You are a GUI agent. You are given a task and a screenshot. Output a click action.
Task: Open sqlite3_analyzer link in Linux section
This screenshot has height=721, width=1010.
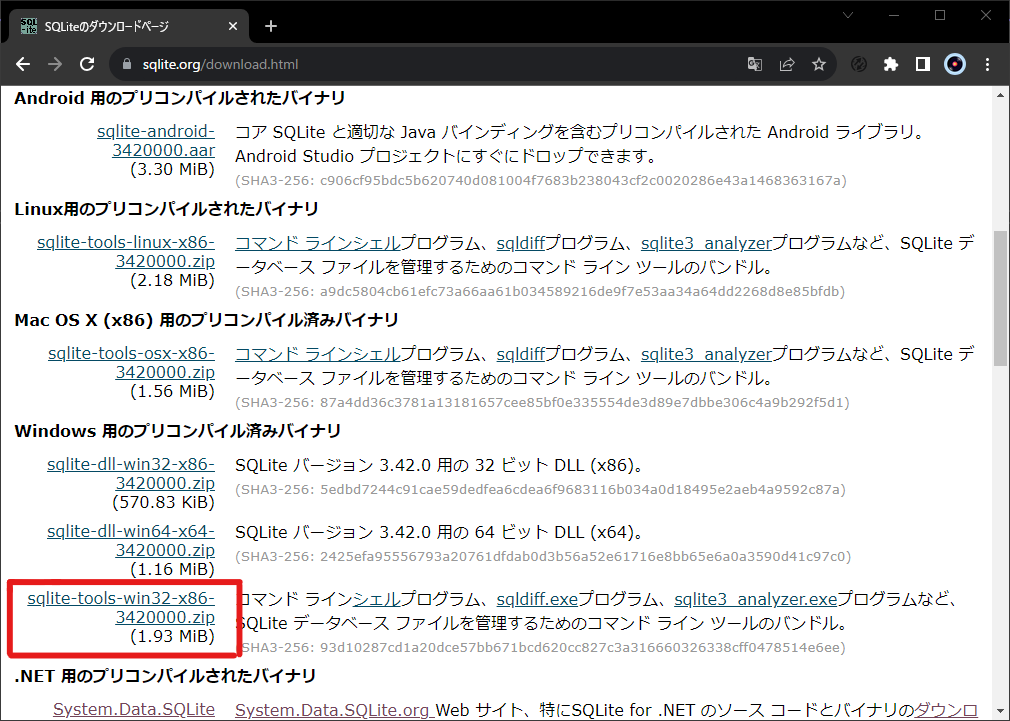tap(706, 244)
